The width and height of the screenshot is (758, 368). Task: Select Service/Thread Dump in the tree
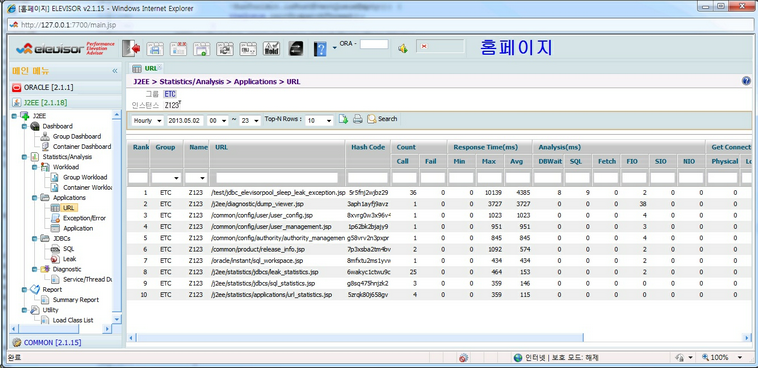[x=87, y=280]
